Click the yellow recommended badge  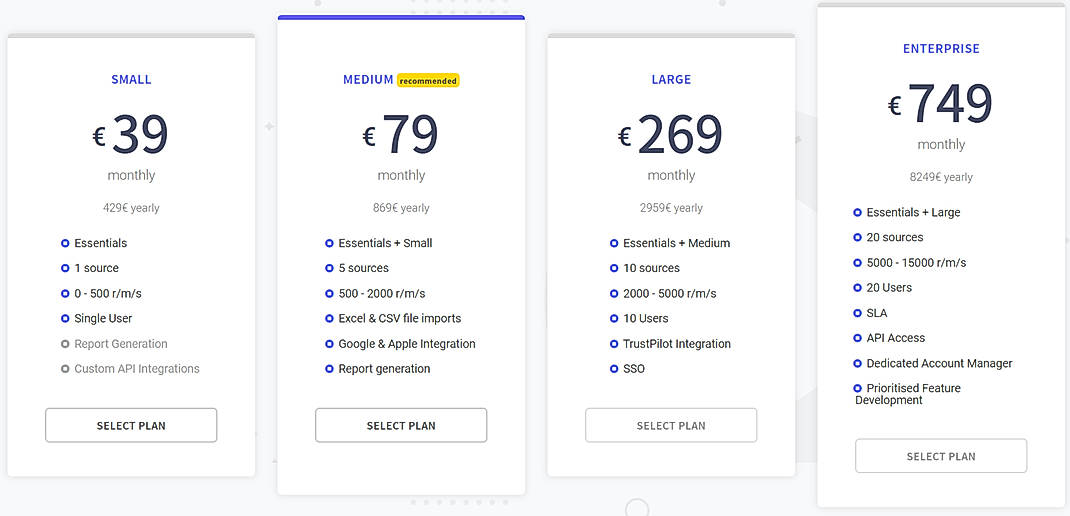click(x=428, y=81)
